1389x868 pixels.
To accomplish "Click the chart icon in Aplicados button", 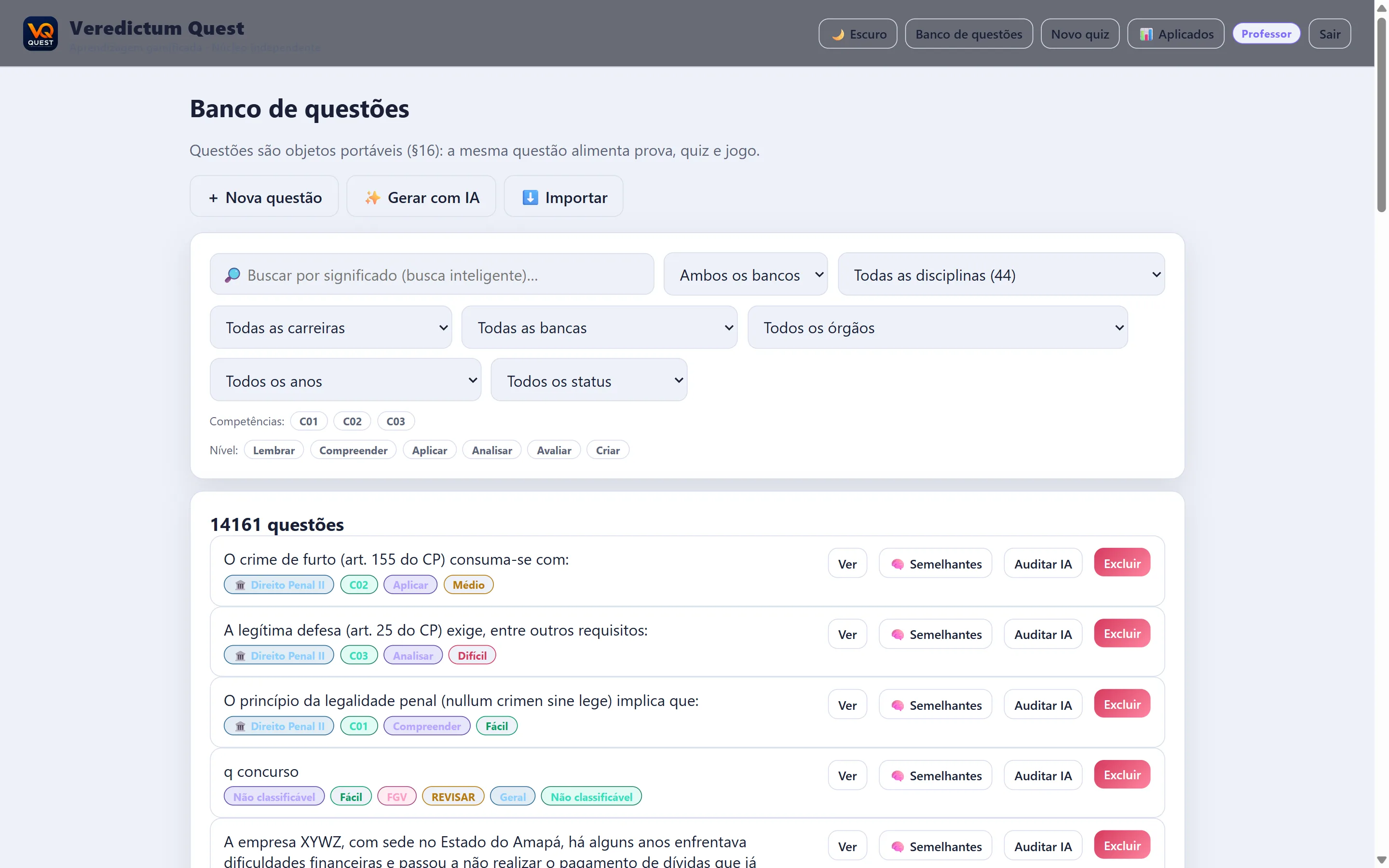I will (x=1145, y=34).
